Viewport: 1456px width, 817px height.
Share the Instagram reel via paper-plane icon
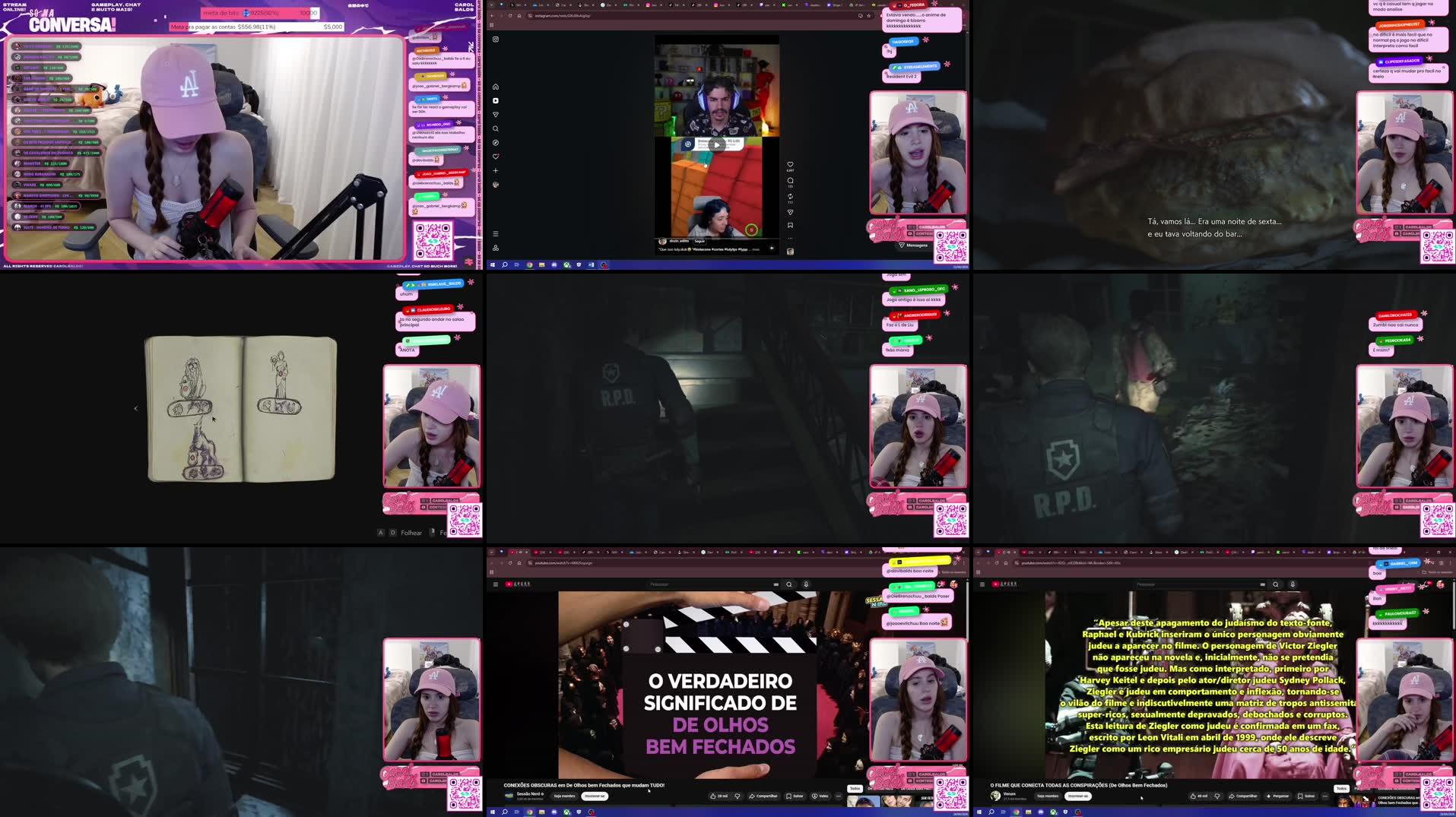click(790, 212)
